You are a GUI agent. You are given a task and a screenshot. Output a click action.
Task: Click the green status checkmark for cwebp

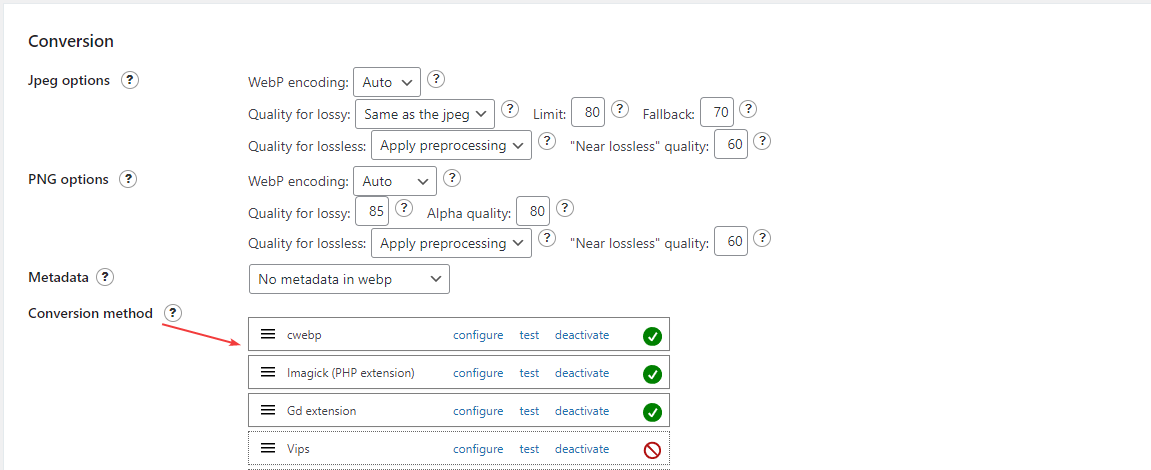click(x=652, y=336)
